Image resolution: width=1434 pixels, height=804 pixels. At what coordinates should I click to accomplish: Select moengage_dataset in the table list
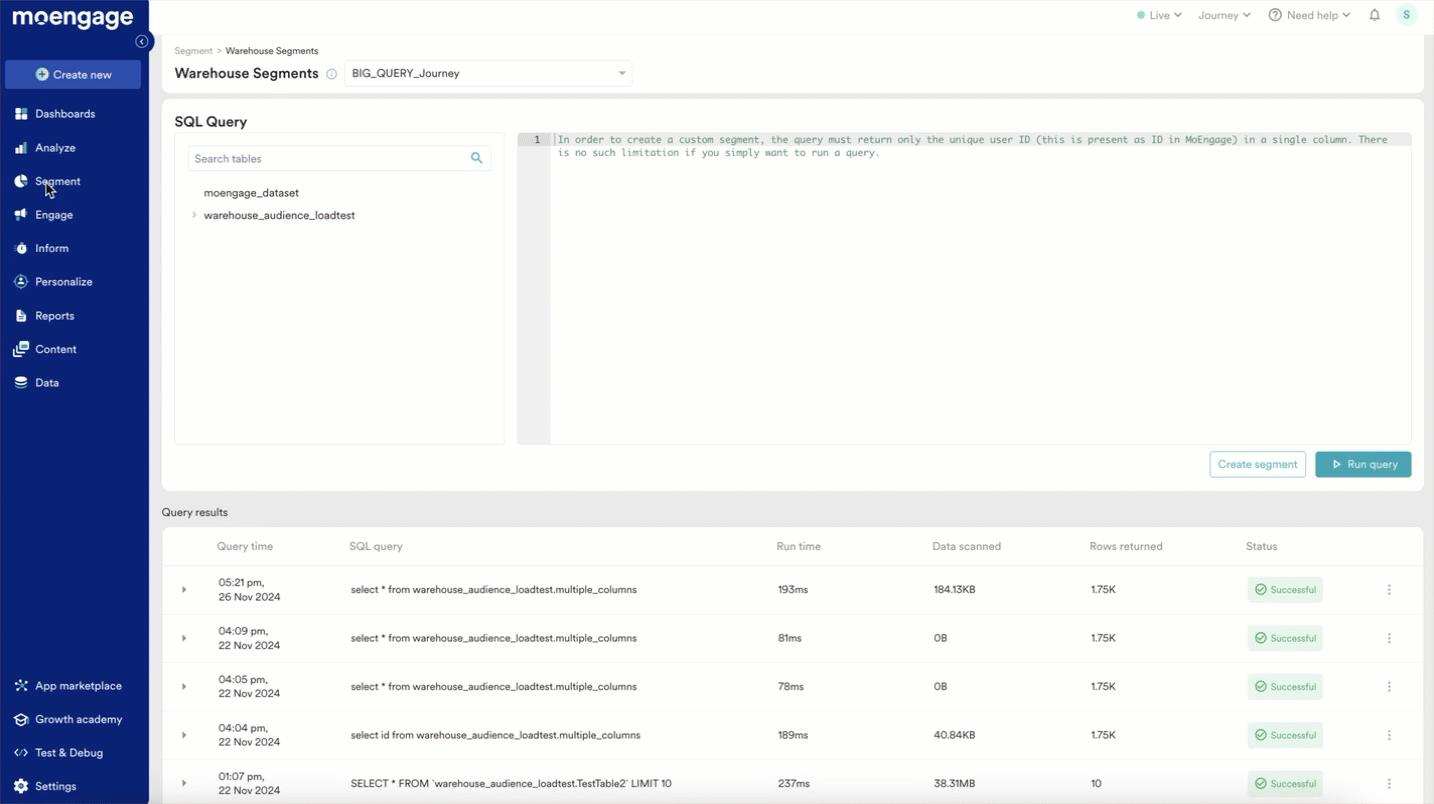coord(251,193)
